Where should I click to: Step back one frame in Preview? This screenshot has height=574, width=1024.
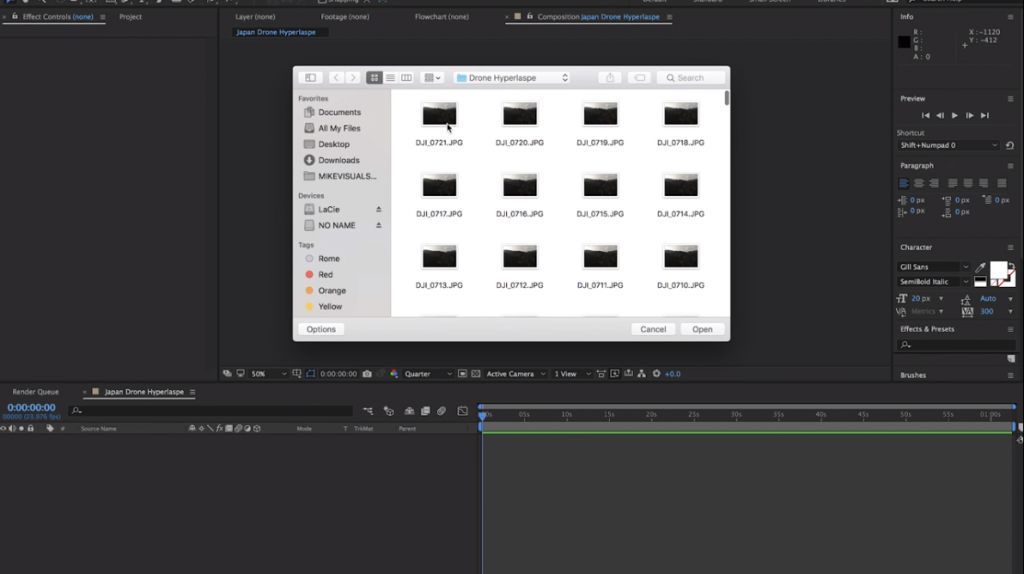(940, 116)
